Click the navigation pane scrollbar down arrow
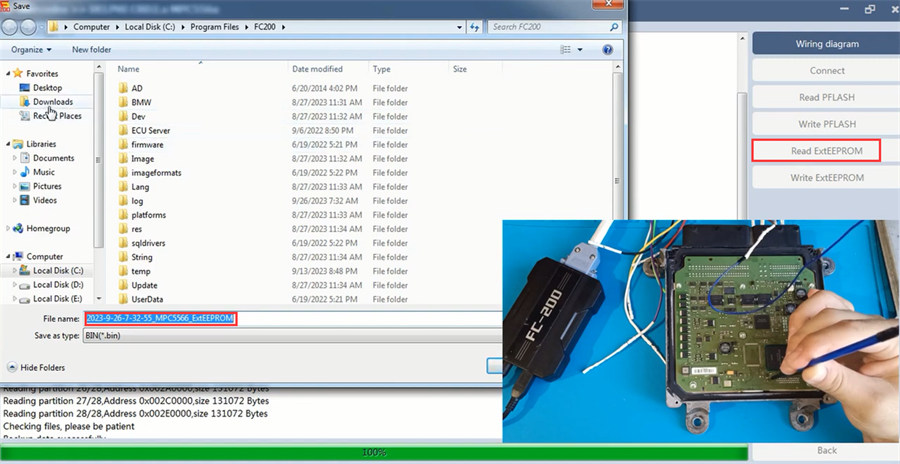900x464 pixels. pos(99,299)
